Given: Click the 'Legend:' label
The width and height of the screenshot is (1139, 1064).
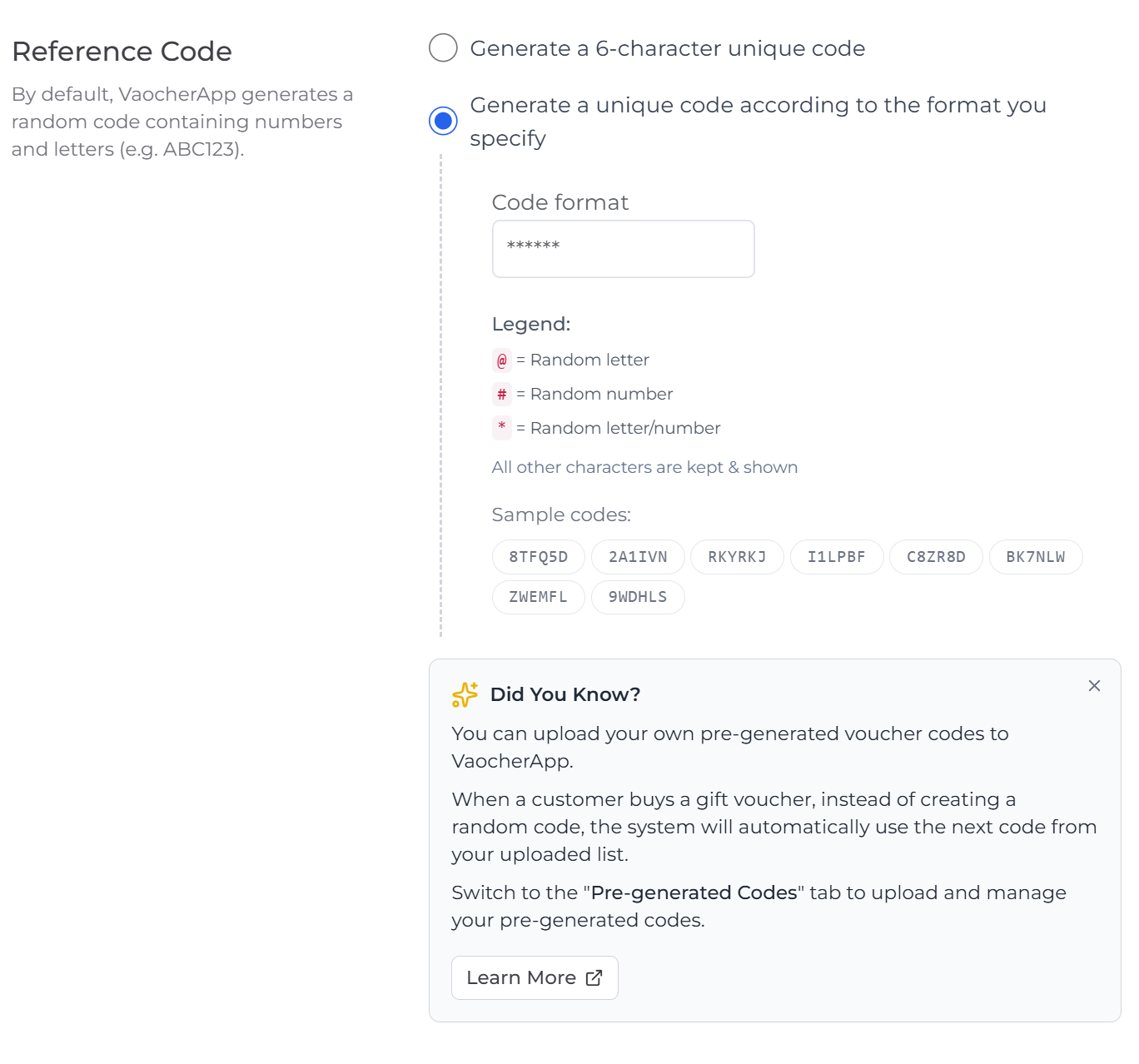Looking at the screenshot, I should click(x=531, y=324).
